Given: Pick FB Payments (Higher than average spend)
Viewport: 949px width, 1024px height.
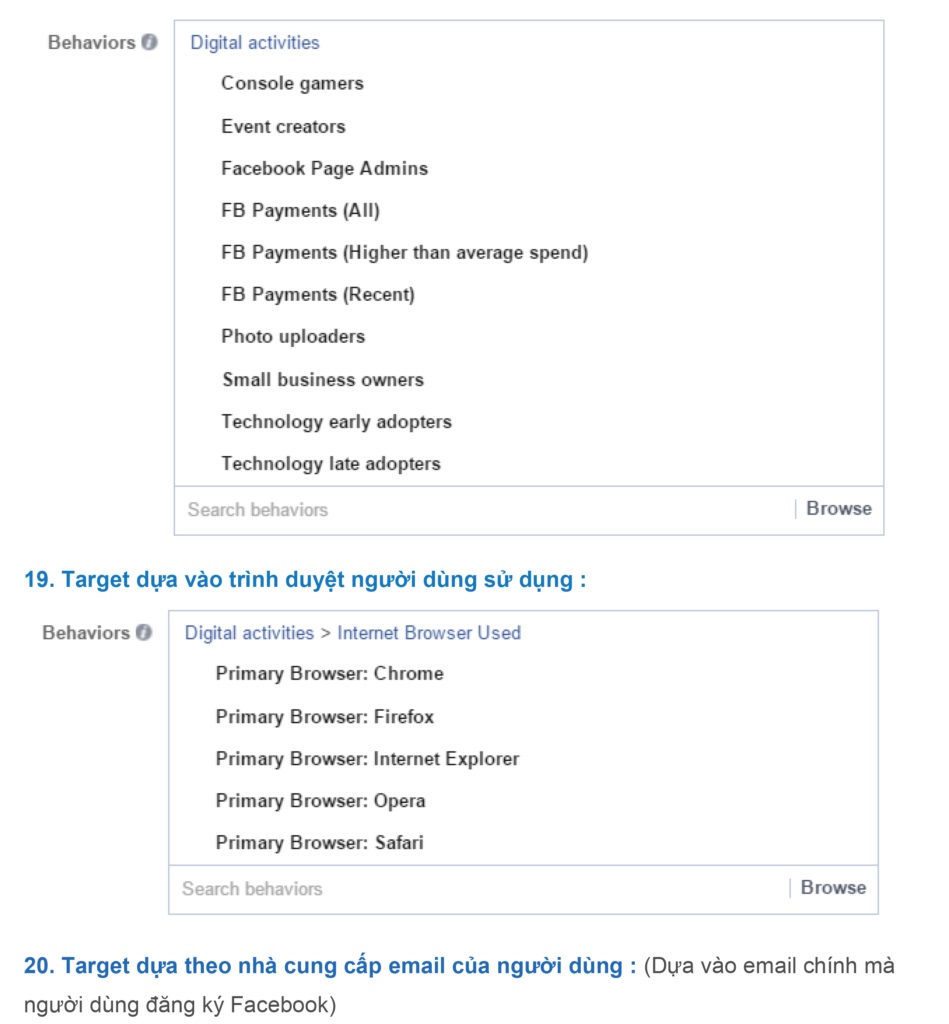Looking at the screenshot, I should coord(407,252).
